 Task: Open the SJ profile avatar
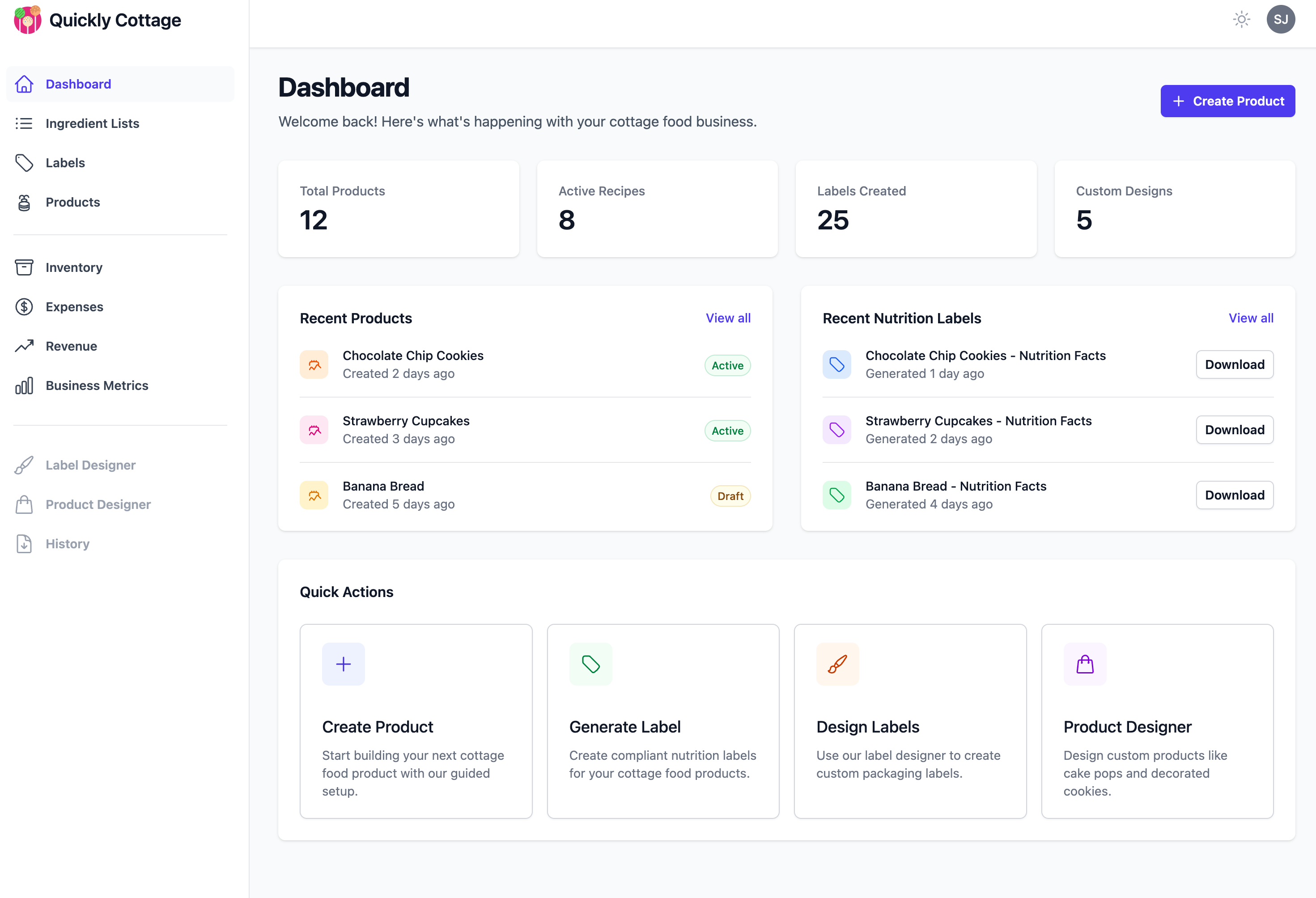pos(1280,19)
